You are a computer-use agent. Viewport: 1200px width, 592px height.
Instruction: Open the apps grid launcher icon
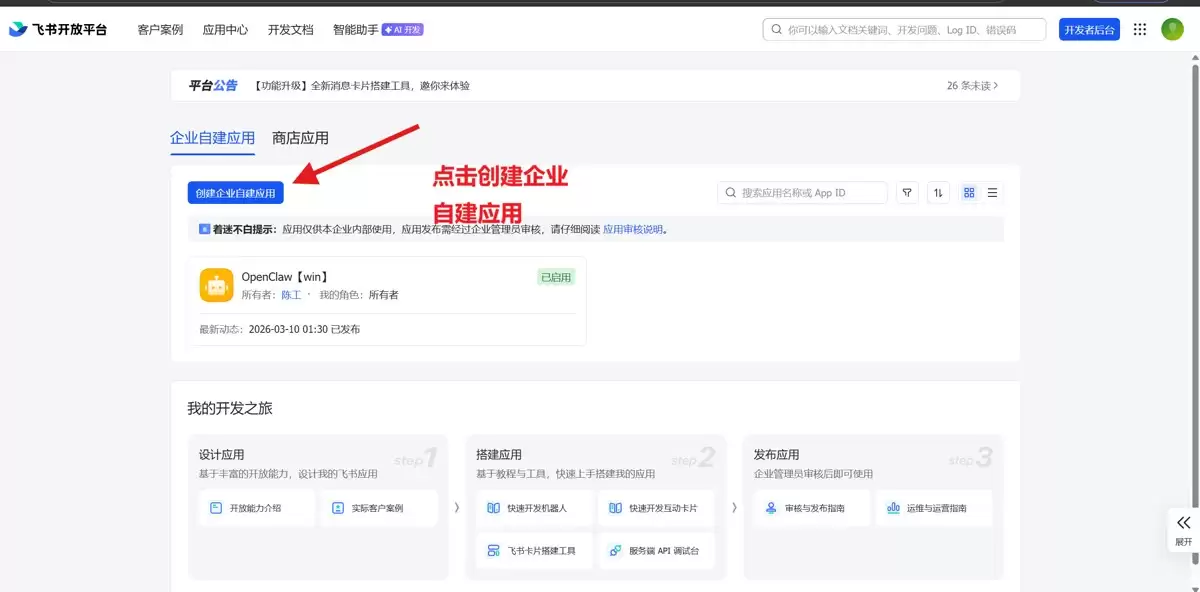click(1140, 29)
